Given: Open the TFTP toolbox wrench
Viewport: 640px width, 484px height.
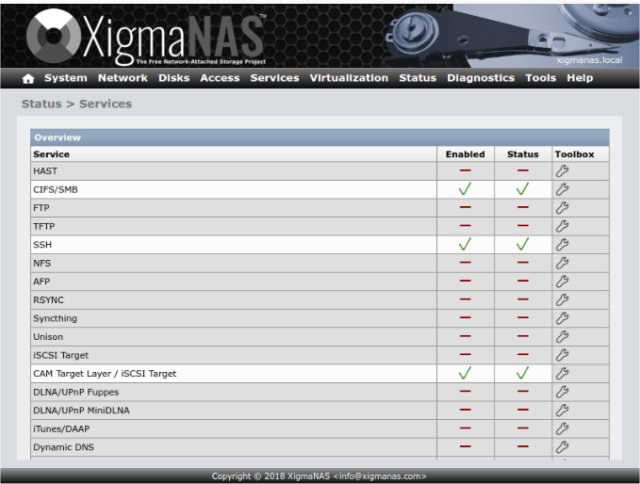Looking at the screenshot, I should click(562, 226).
